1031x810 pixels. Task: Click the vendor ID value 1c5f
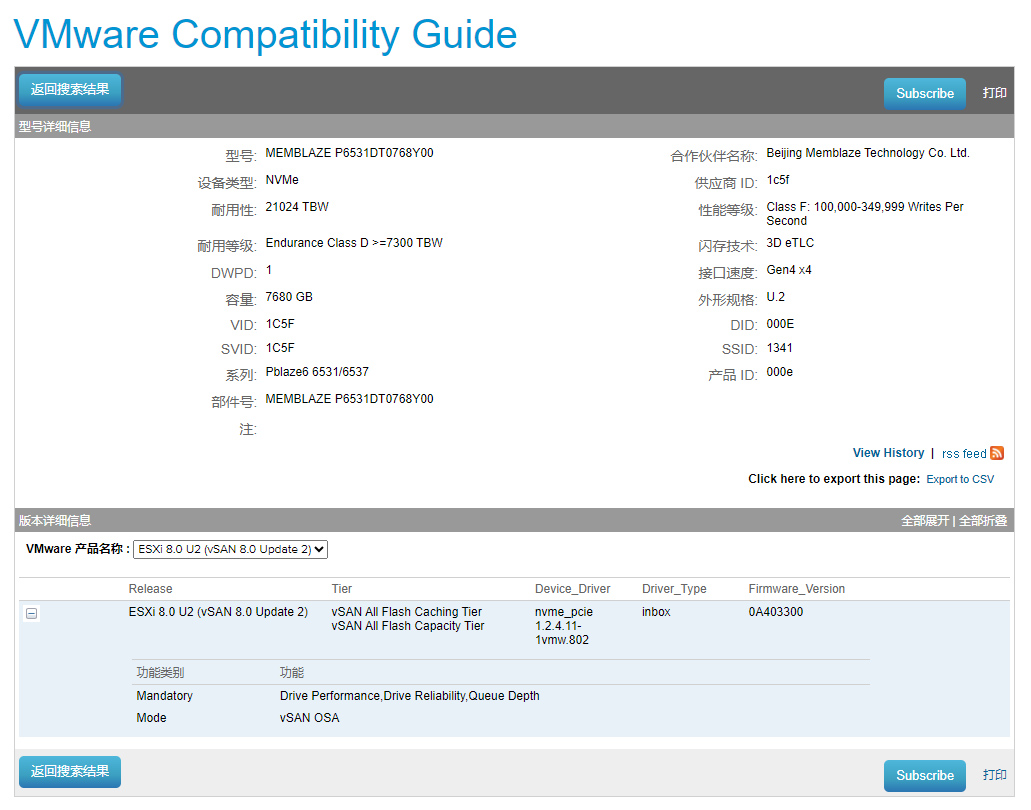(x=777, y=179)
